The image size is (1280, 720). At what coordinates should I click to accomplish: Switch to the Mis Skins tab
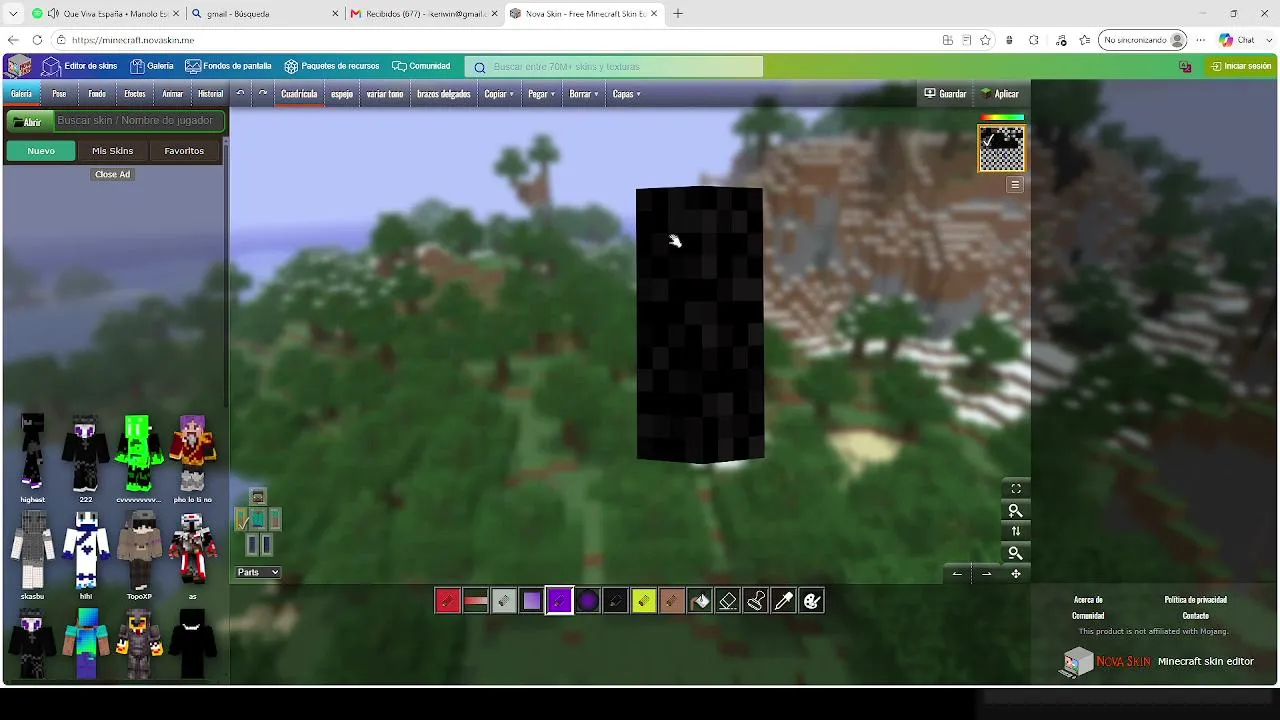[113, 151]
